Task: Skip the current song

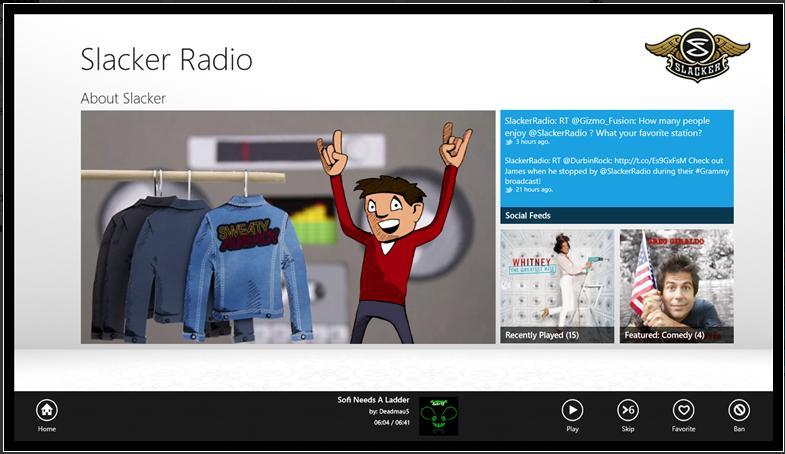Action: 628,410
